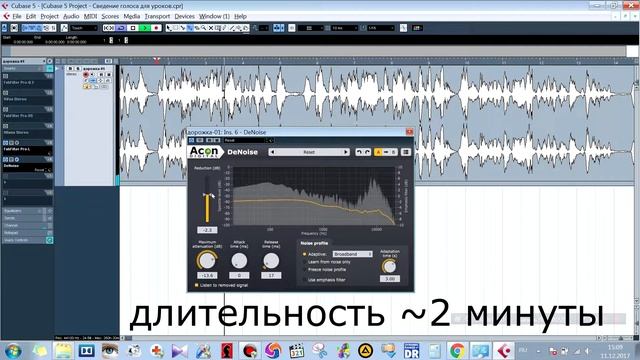Select the FabFilter Pro-L insert slot
Image resolution: width=640 pixels, height=360 pixels.
[x=27, y=150]
